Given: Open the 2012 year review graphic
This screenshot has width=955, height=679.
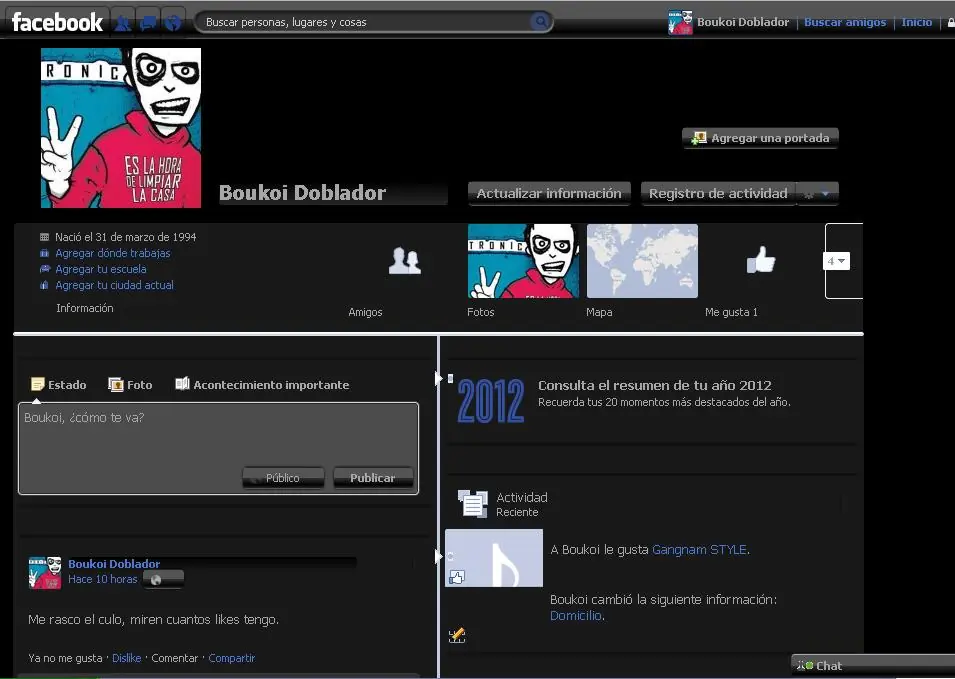Looking at the screenshot, I should coord(491,401).
